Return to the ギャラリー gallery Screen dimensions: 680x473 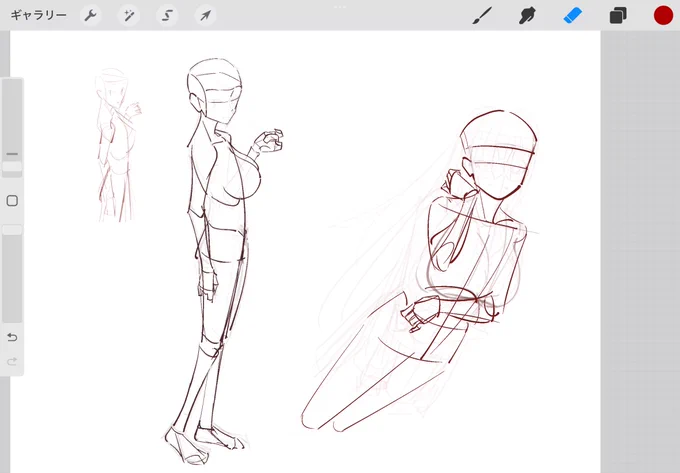[39, 15]
